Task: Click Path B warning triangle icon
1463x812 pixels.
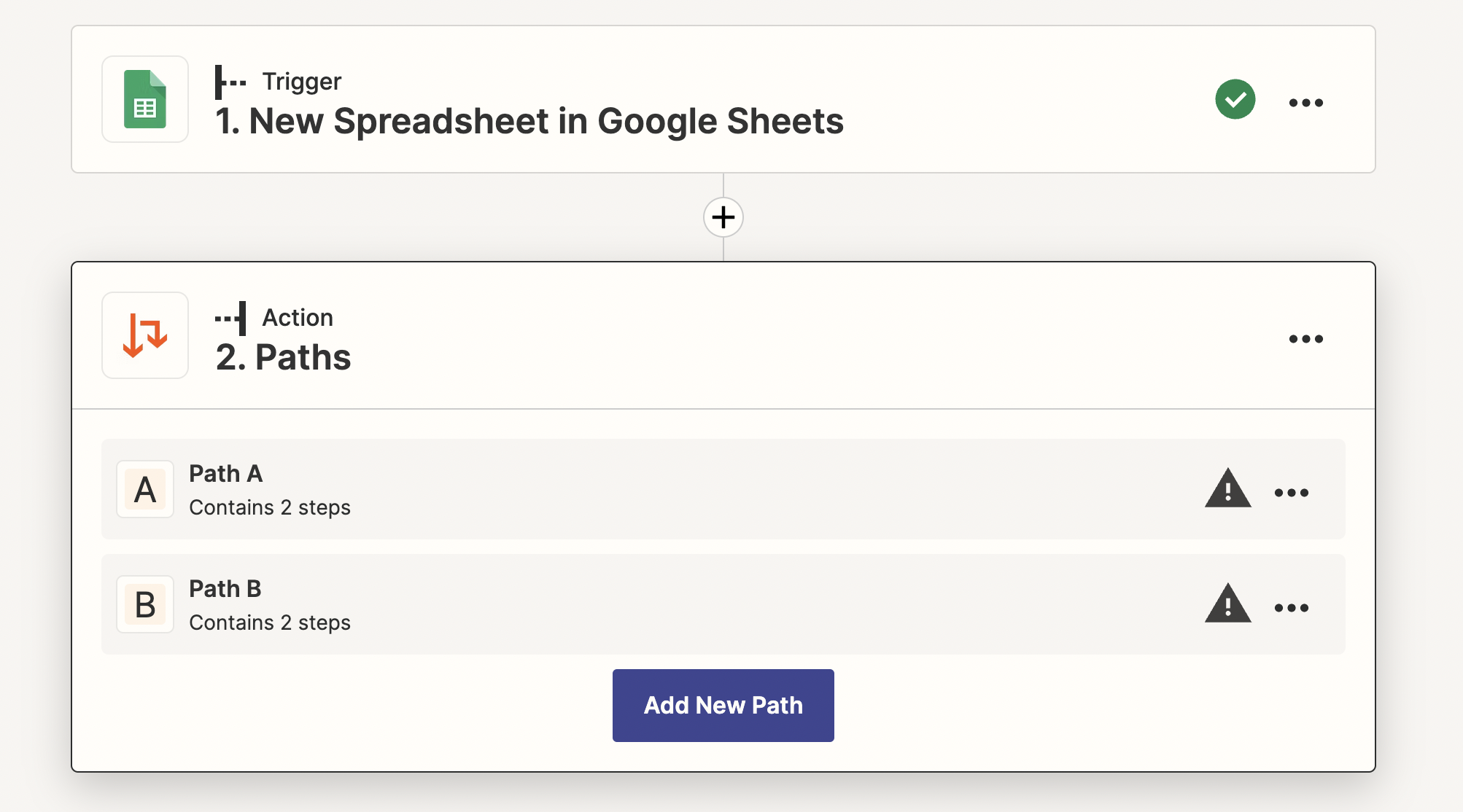Action: (1227, 604)
